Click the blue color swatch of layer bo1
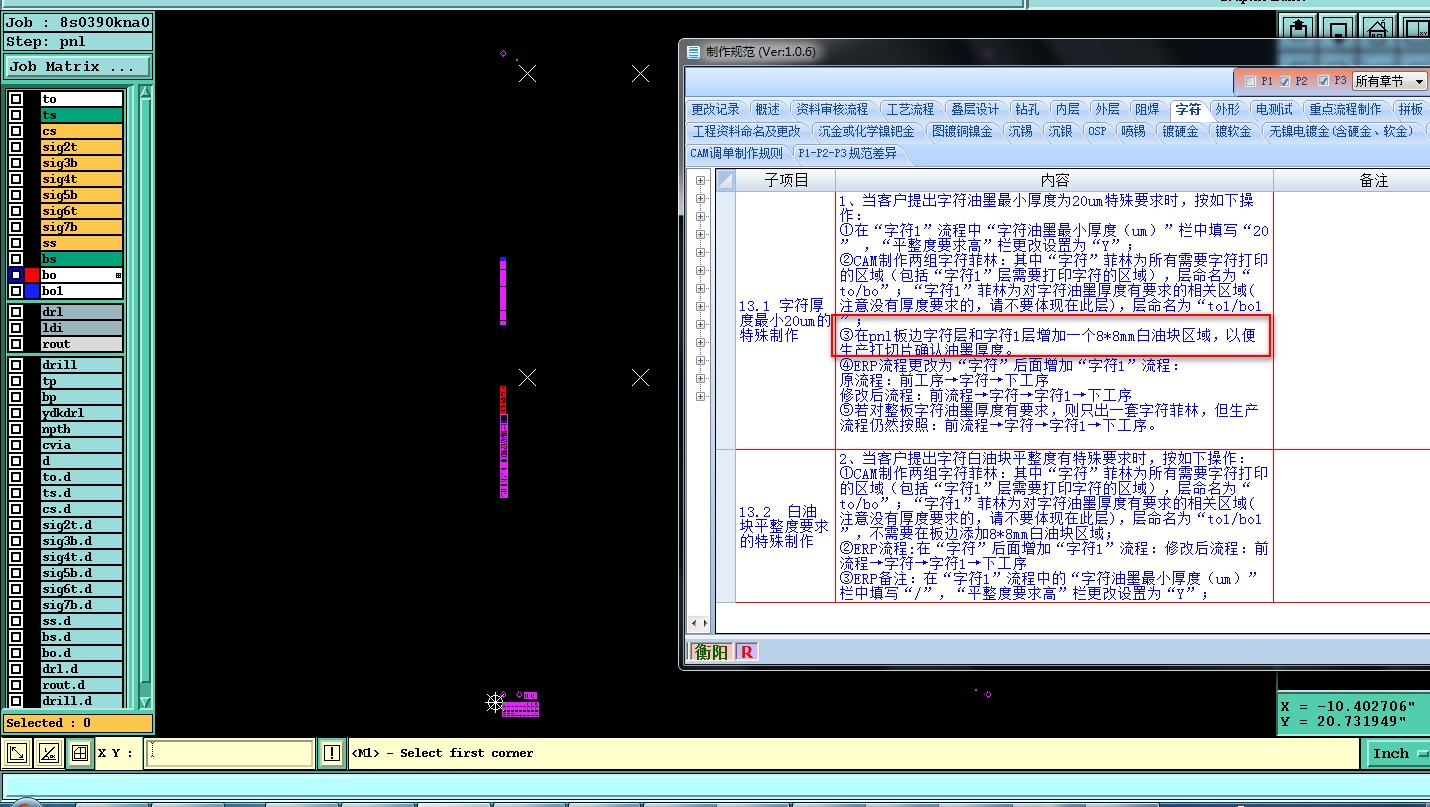 pos(32,291)
